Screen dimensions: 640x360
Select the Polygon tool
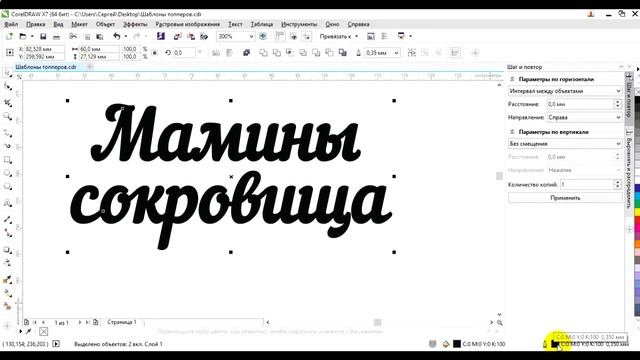pyautogui.click(x=7, y=187)
